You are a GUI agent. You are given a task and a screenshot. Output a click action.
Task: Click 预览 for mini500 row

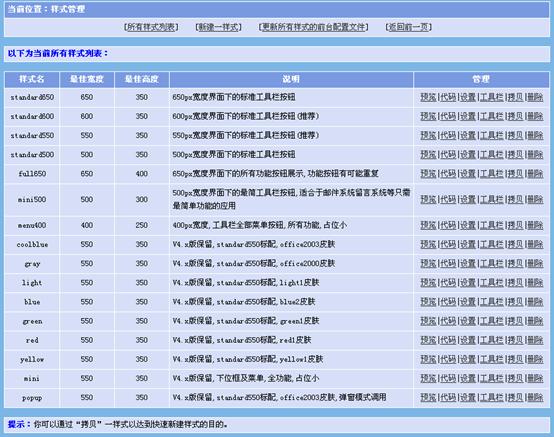428,199
